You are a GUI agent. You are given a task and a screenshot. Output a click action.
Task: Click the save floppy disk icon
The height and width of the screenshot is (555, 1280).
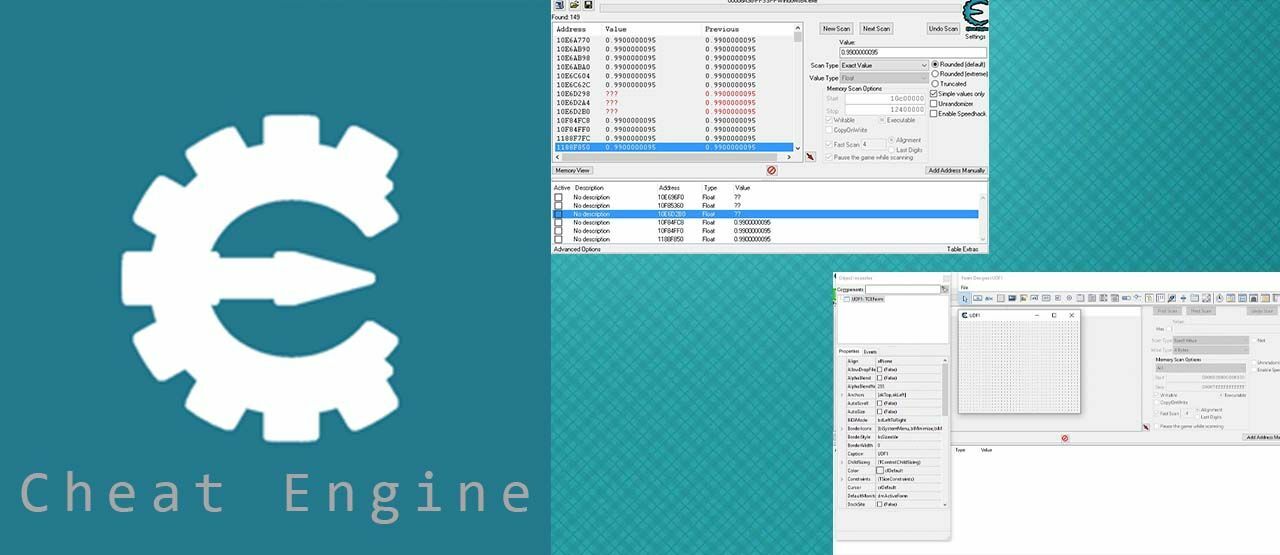(589, 5)
